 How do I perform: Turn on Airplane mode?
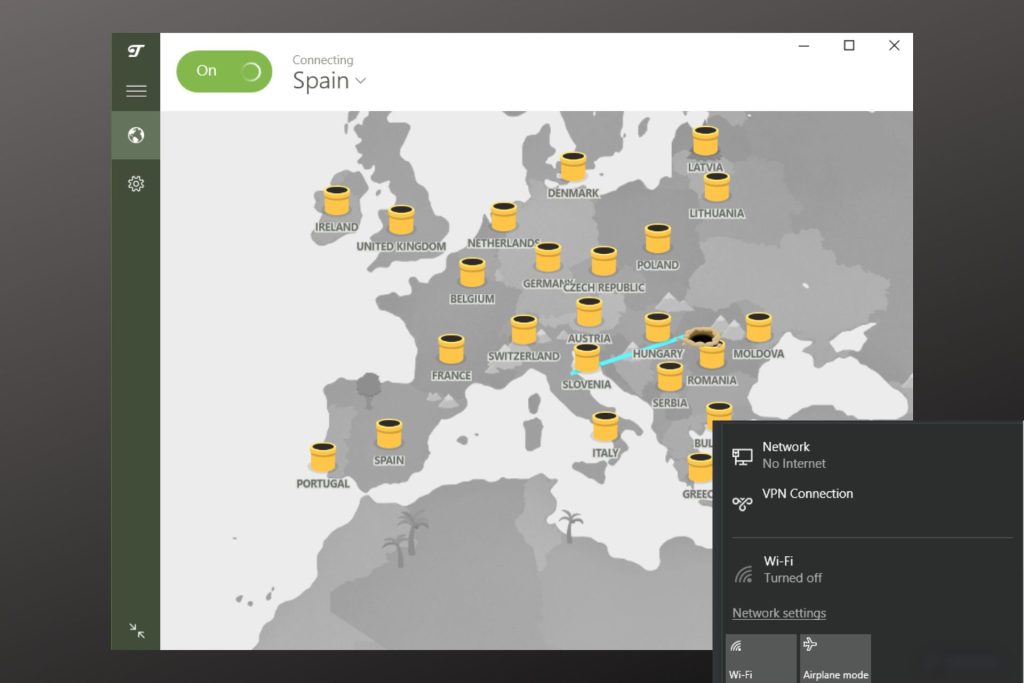[836, 658]
